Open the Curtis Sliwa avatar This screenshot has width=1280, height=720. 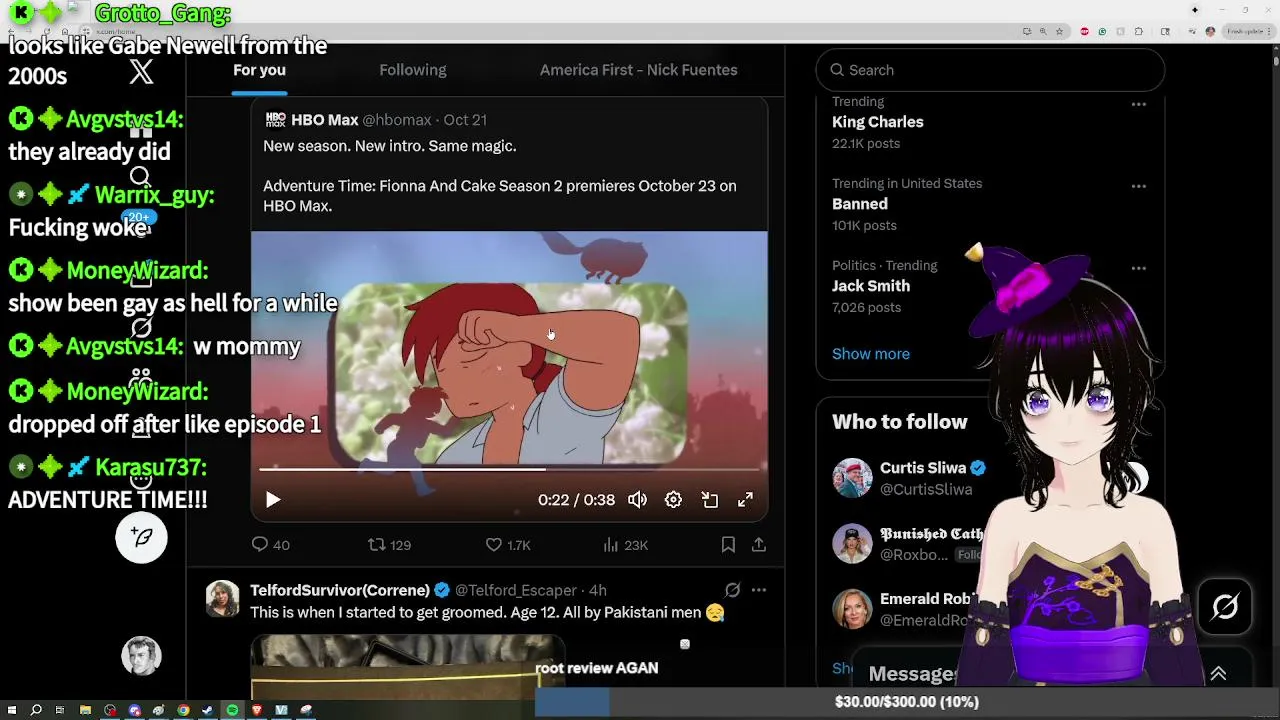pos(852,478)
